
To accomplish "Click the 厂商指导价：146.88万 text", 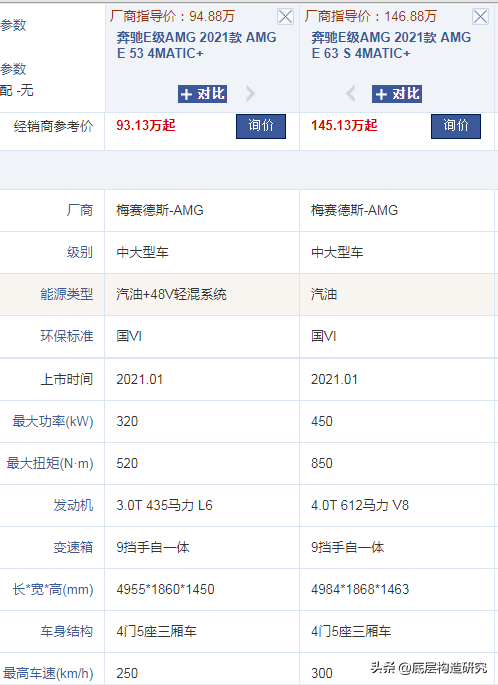I will coord(370,16).
